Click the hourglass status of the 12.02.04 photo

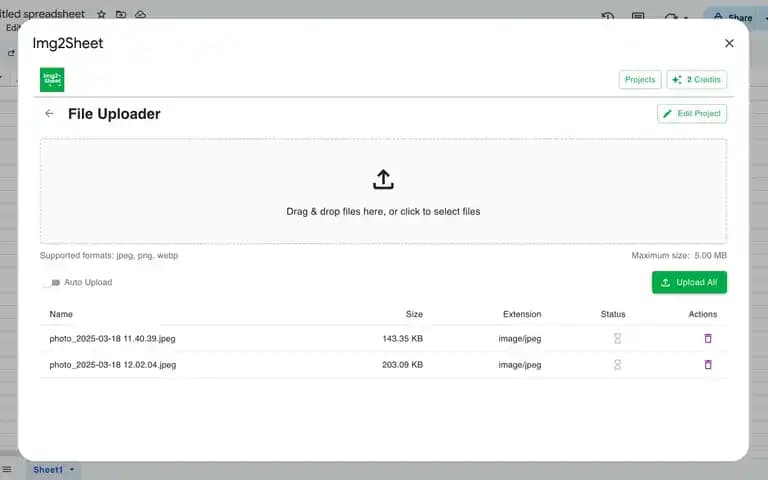coord(618,364)
